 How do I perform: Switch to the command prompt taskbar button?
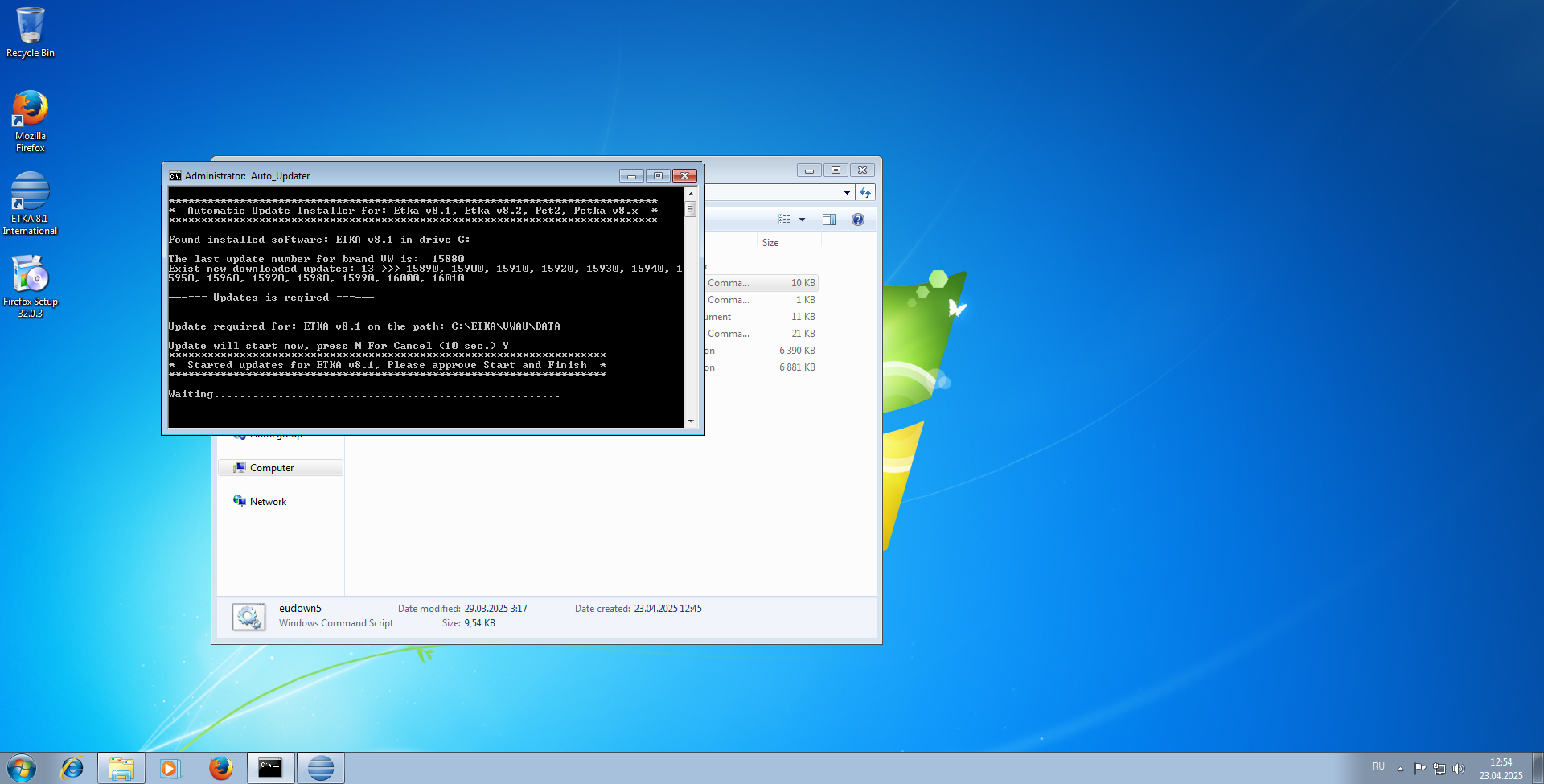click(x=270, y=768)
